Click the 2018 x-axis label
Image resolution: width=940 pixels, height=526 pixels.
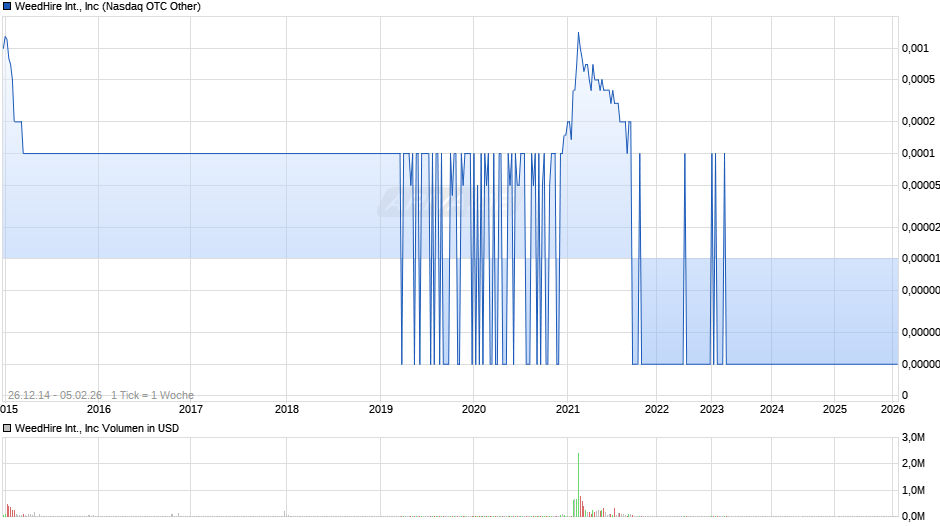287,409
